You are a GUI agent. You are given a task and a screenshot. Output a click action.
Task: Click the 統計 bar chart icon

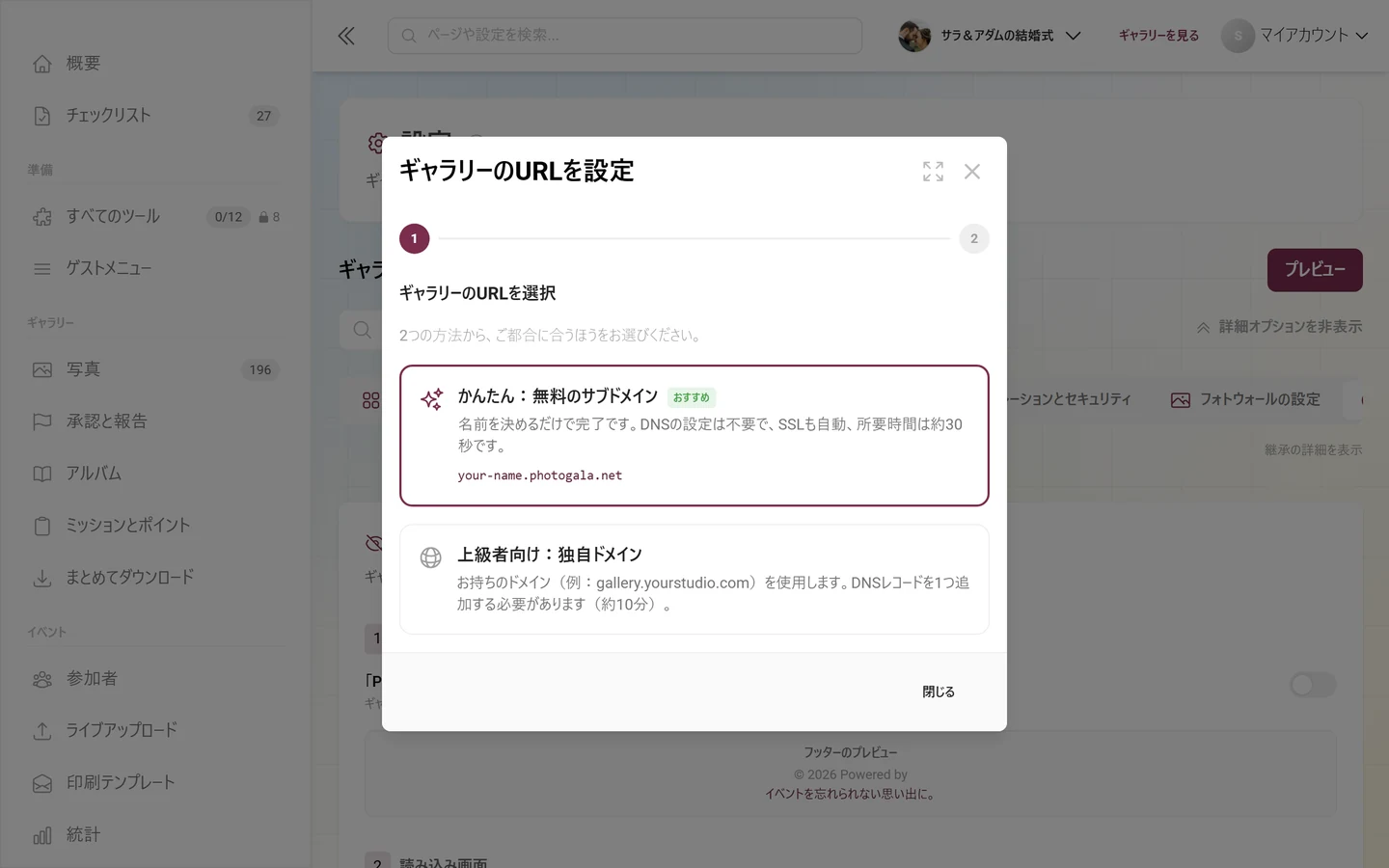[42, 835]
